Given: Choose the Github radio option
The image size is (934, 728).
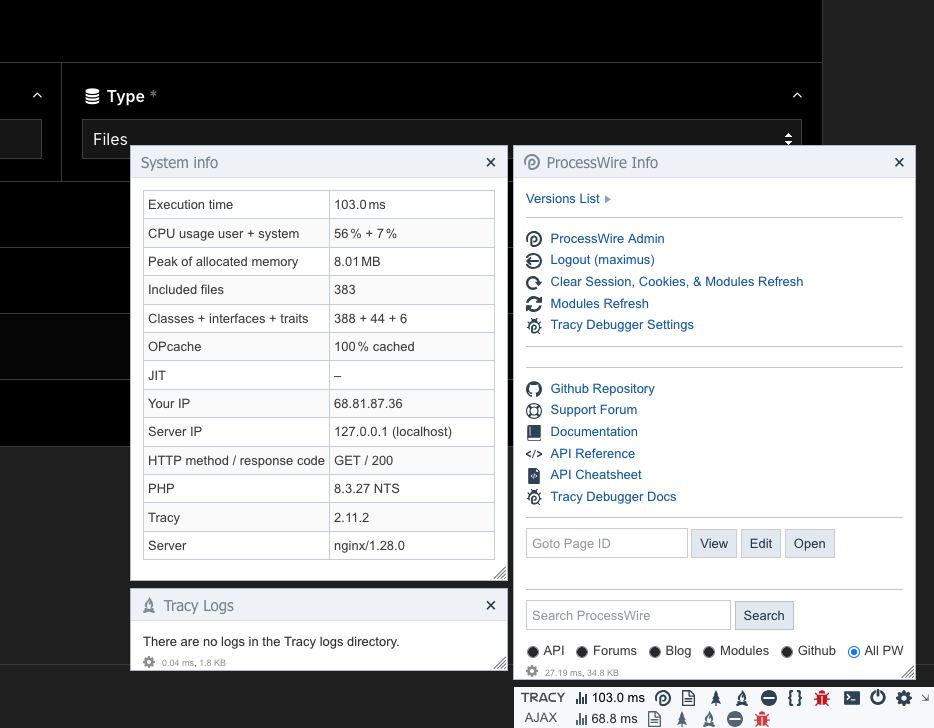Looking at the screenshot, I should 788,652.
